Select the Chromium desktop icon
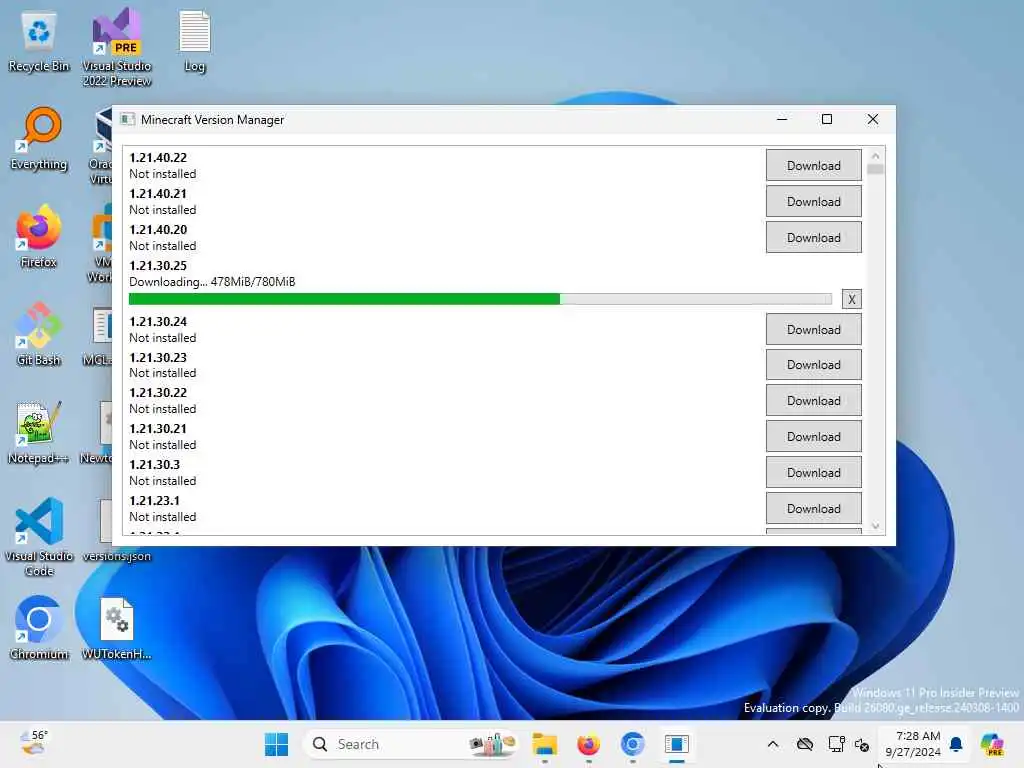 pyautogui.click(x=39, y=629)
